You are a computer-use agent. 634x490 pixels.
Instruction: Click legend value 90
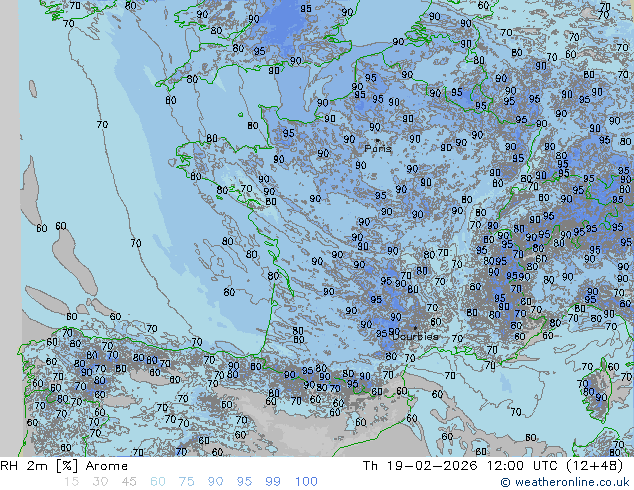tap(215, 482)
